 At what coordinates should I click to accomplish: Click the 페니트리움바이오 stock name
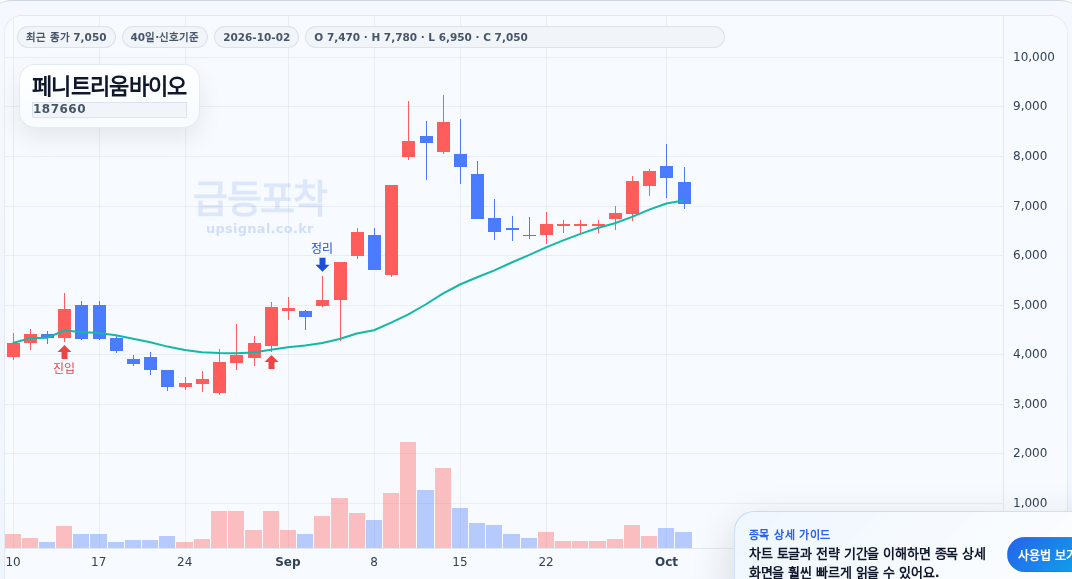(x=109, y=87)
